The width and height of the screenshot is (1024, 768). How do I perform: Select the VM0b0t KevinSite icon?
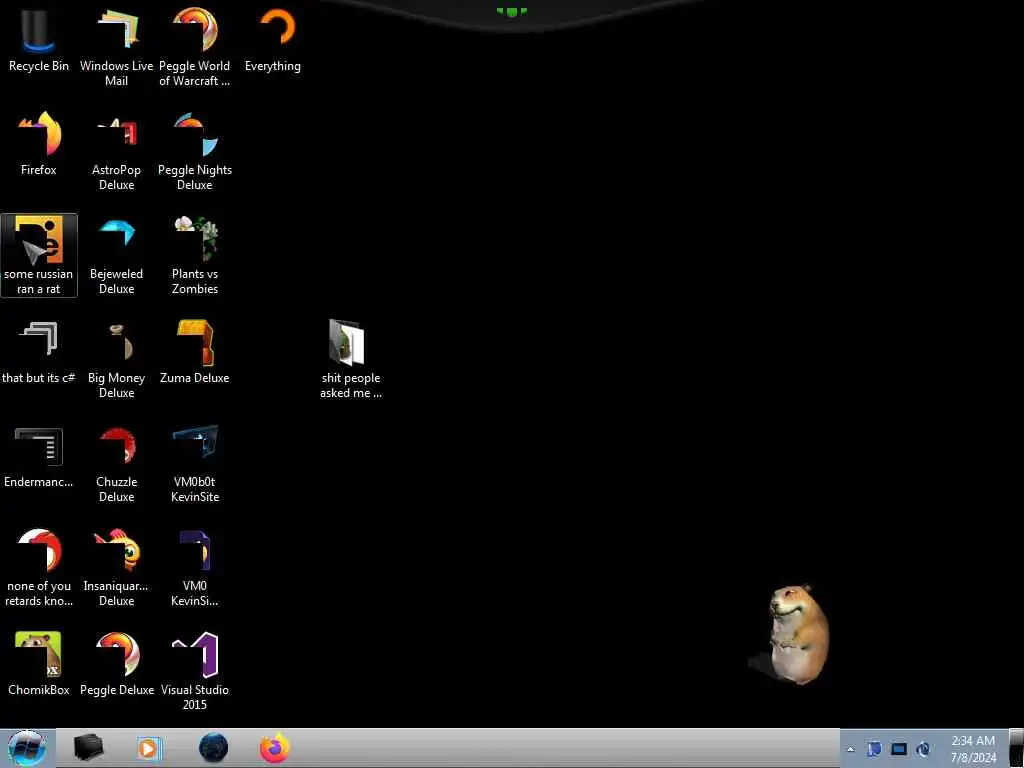point(195,464)
